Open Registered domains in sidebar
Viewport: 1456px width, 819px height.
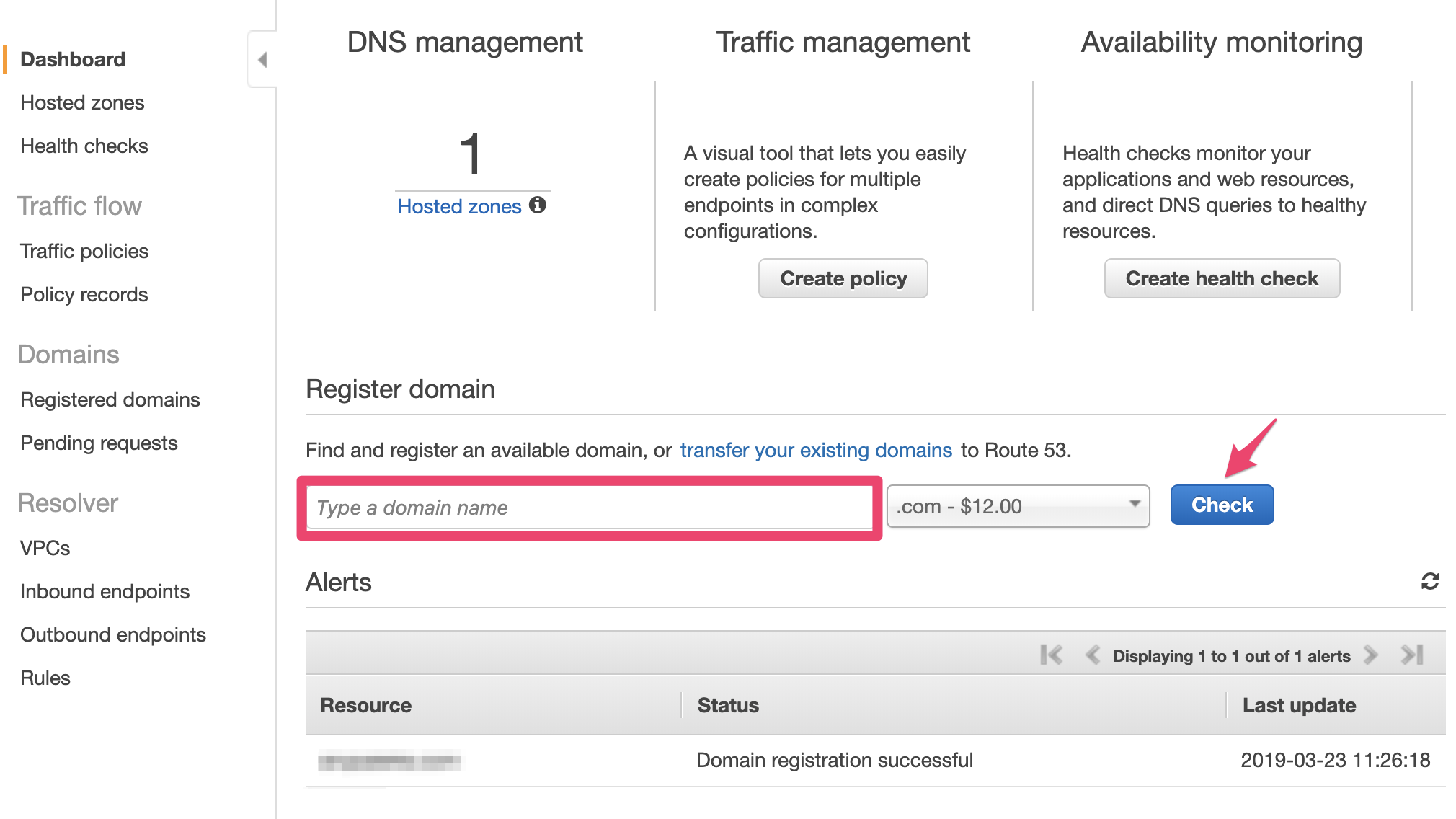click(x=110, y=399)
